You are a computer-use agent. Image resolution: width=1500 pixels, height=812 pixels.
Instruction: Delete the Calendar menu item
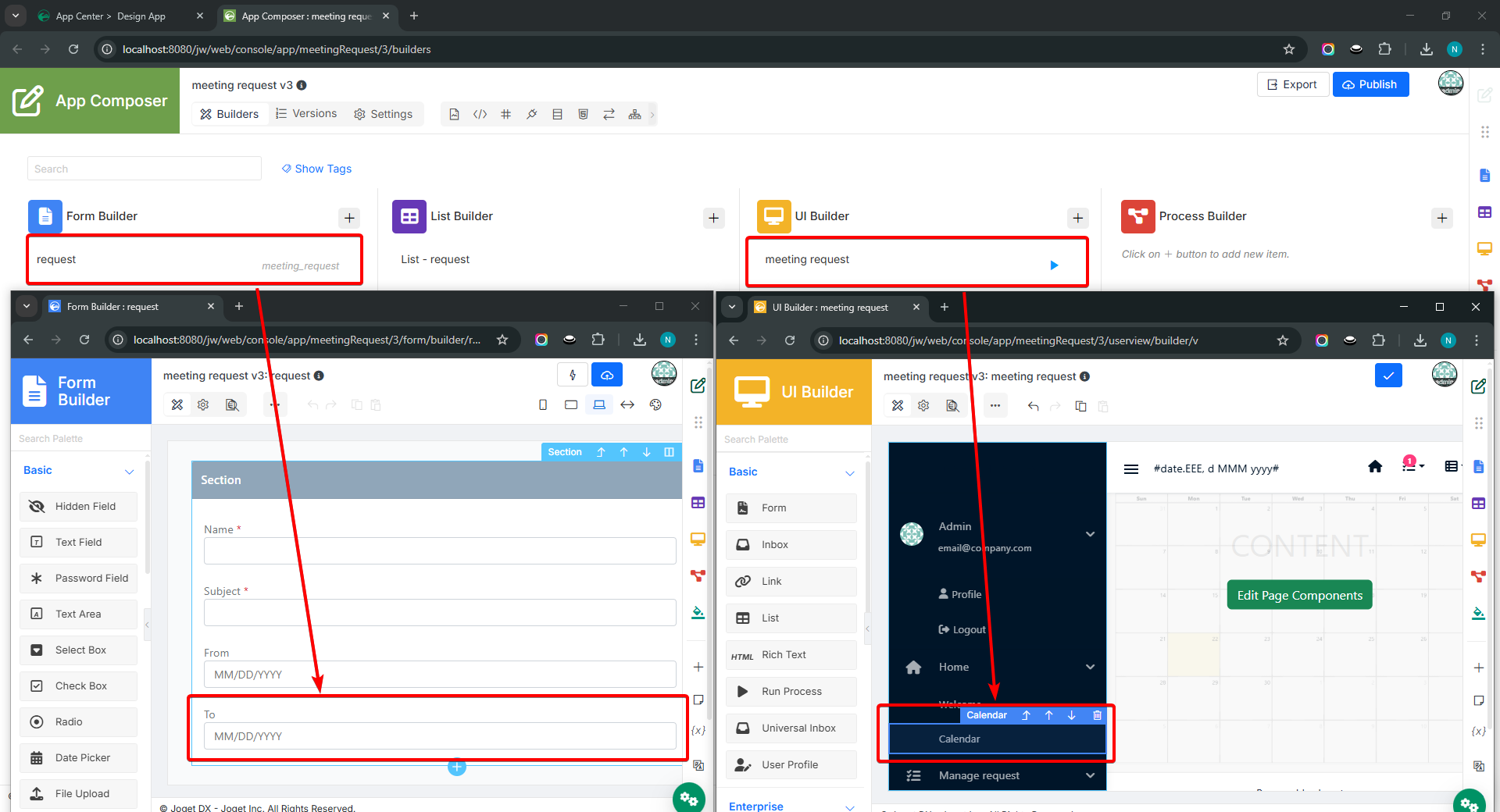tap(1097, 715)
